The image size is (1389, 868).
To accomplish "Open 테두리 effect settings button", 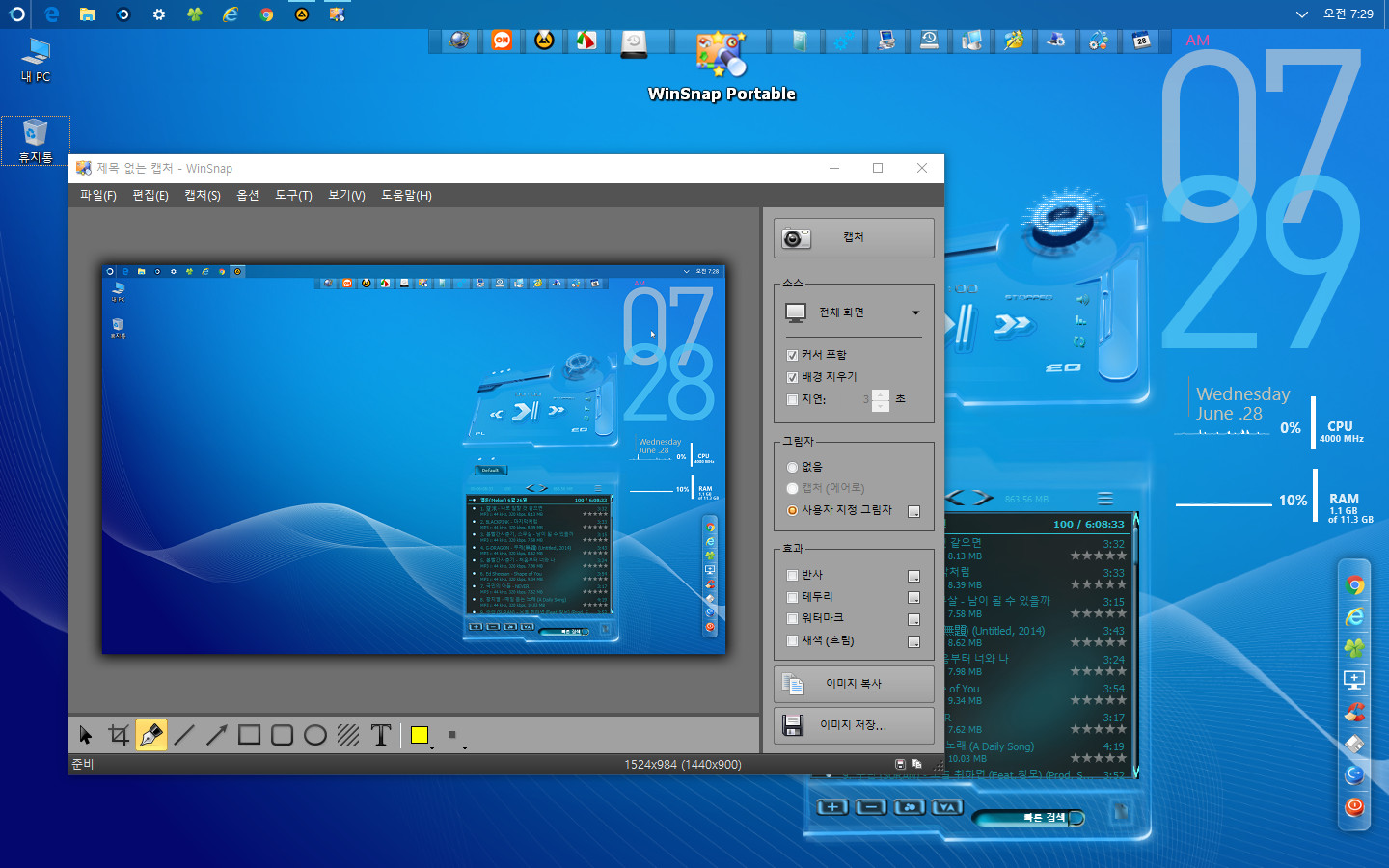I will tap(914, 598).
